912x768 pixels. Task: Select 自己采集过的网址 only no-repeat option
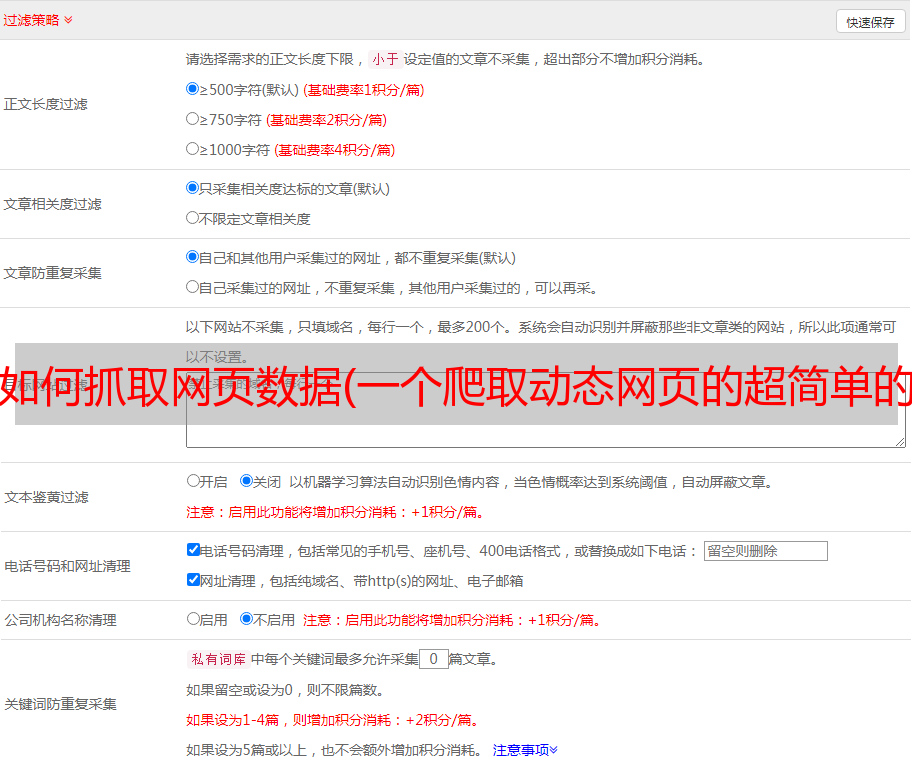193,287
